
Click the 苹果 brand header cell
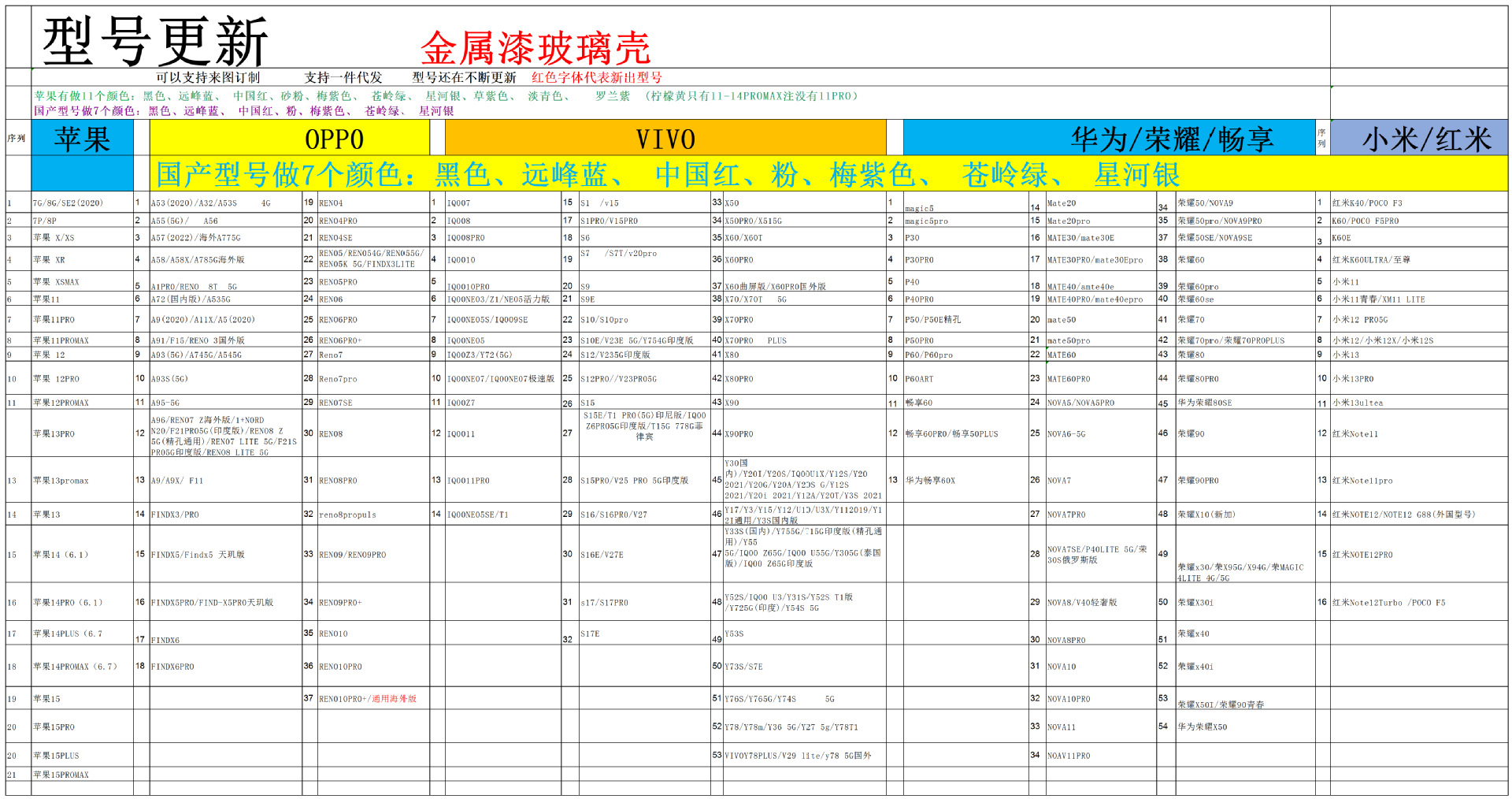point(83,139)
